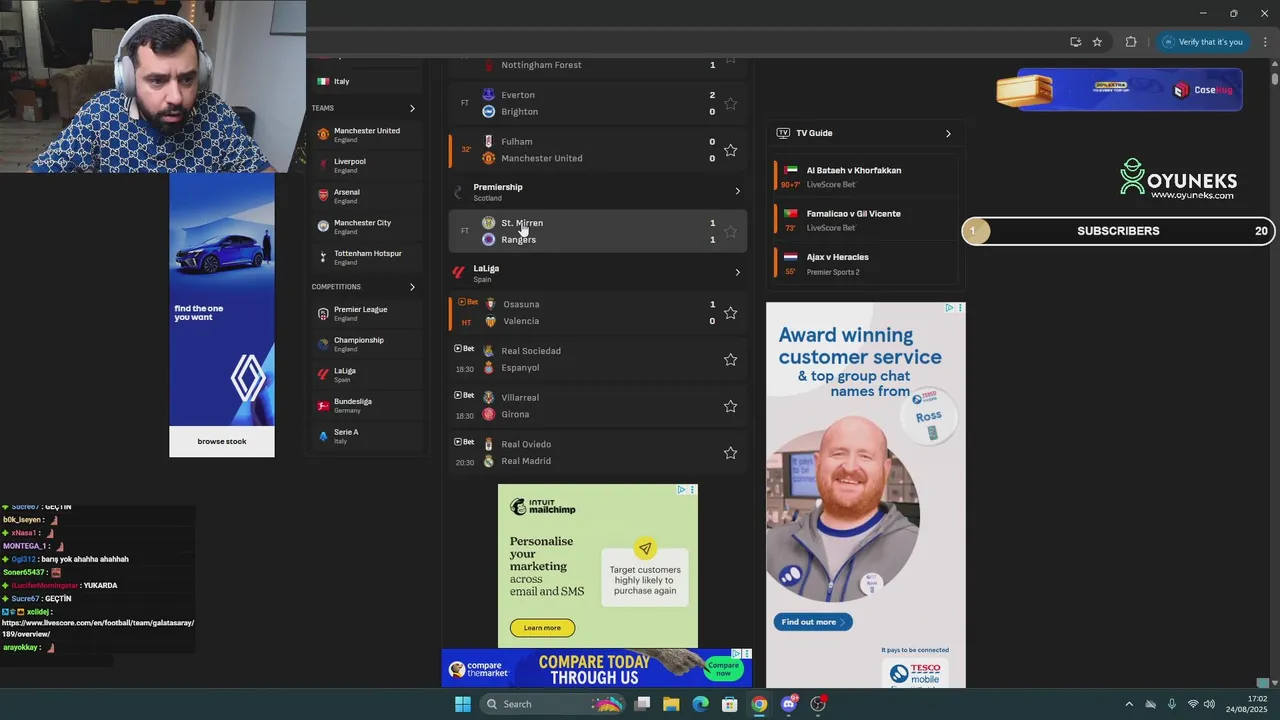The image size is (1280, 720).
Task: Click the Manchester United crest icon in sidebar
Action: click(x=323, y=134)
